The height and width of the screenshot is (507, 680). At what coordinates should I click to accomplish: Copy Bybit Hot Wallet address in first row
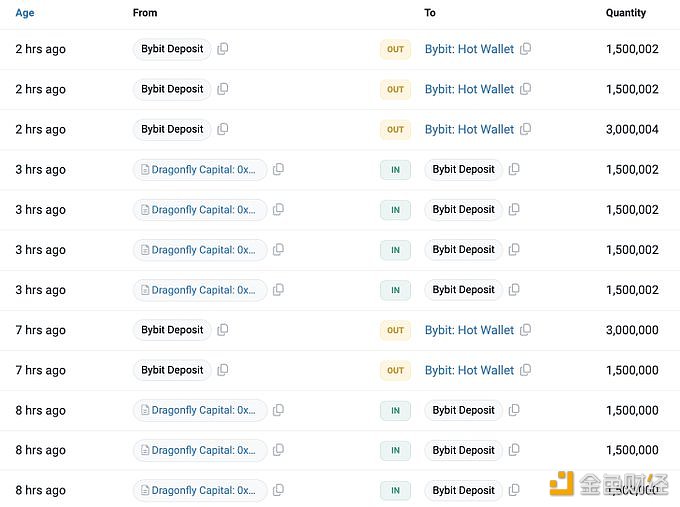point(525,49)
